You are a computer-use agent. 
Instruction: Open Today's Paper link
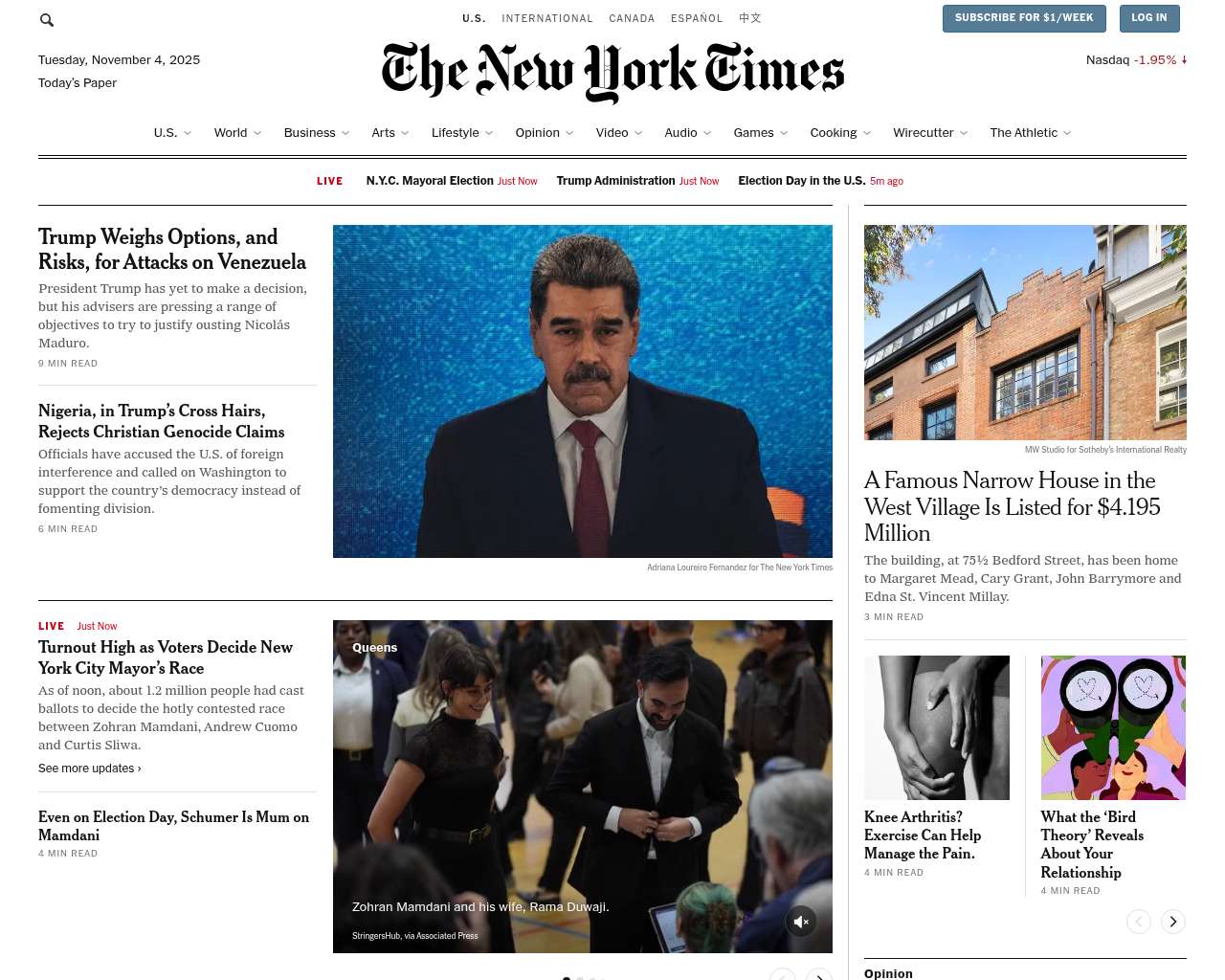click(x=78, y=83)
